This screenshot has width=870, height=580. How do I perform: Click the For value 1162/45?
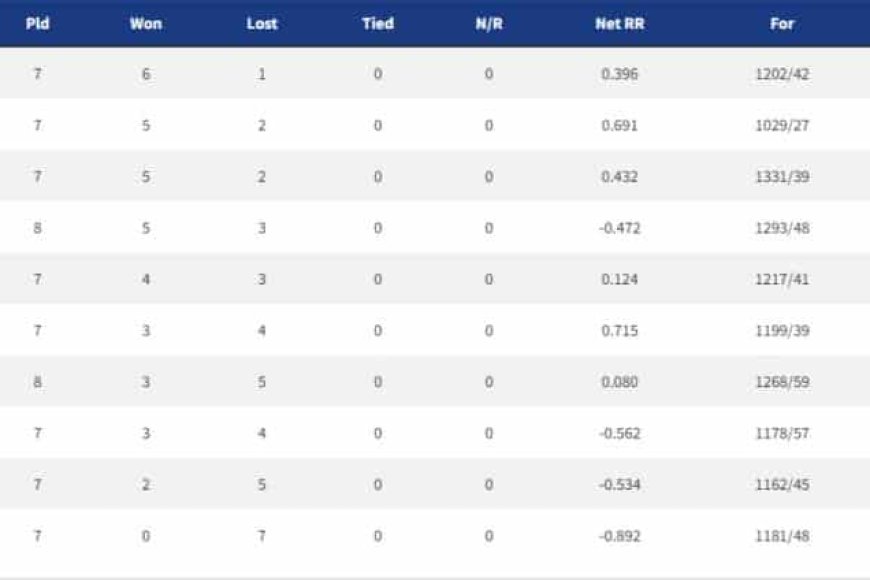tap(782, 485)
